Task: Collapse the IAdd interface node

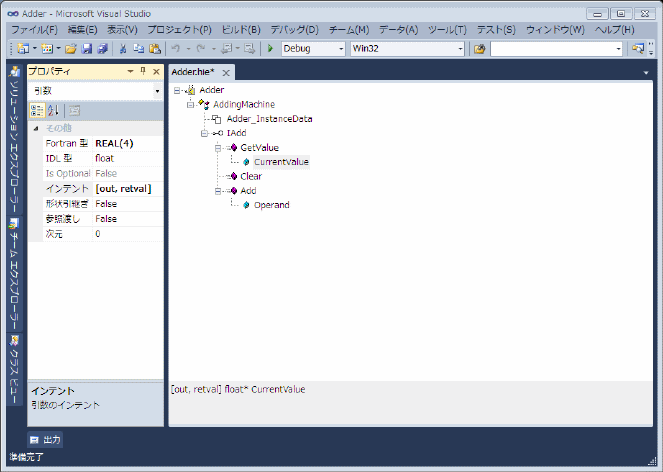Action: tap(202, 133)
